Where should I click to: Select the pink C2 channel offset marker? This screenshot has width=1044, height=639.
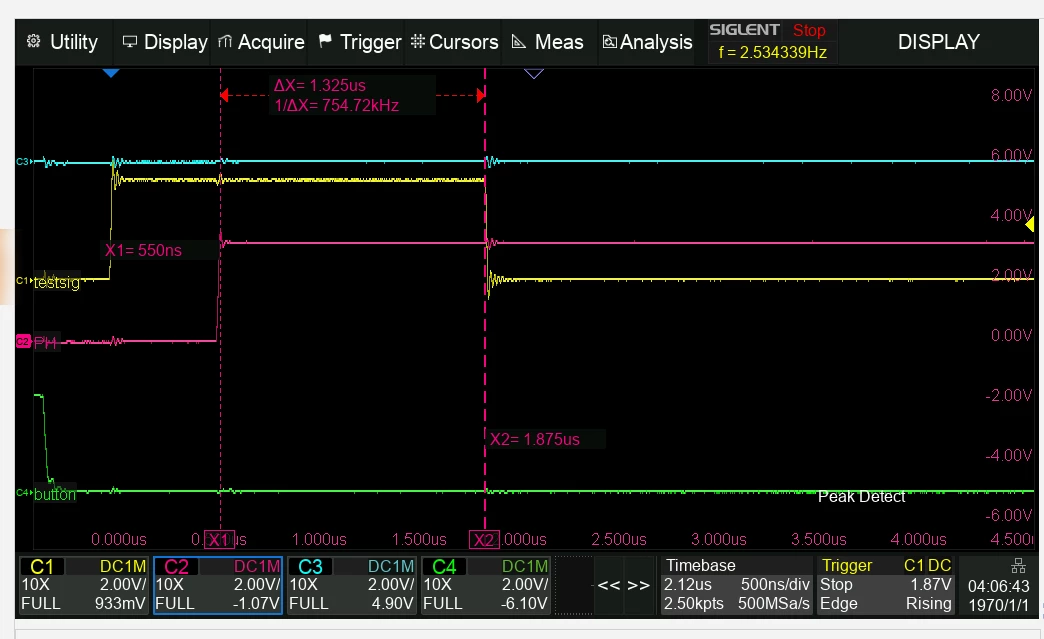pos(23,341)
